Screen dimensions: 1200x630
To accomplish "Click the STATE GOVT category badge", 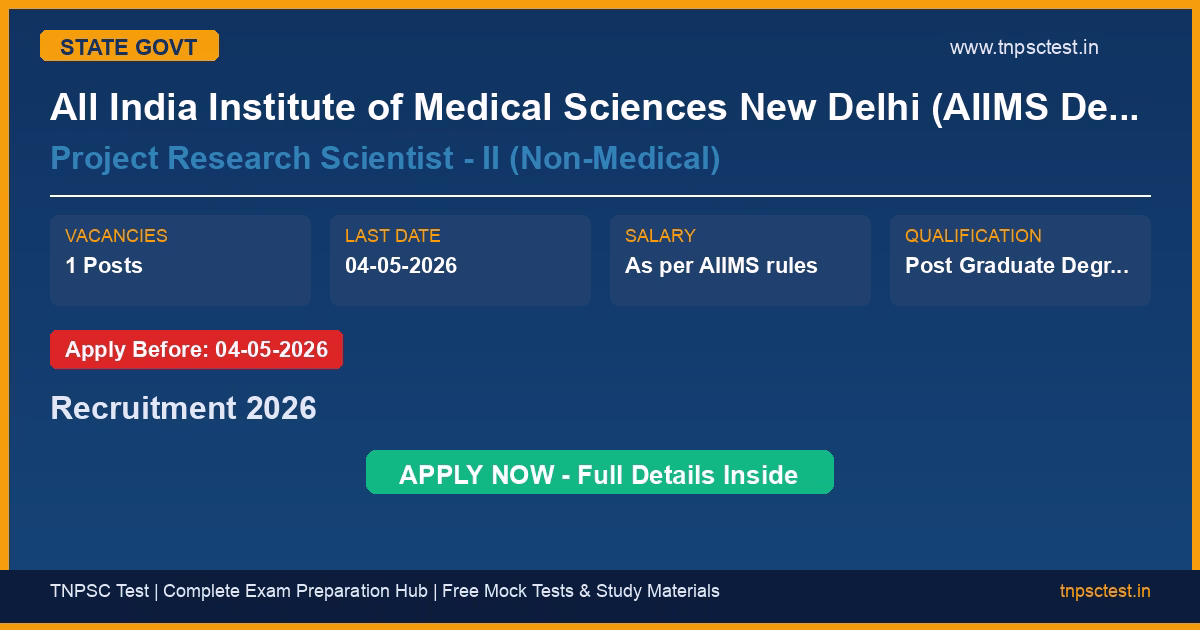I will [x=129, y=46].
